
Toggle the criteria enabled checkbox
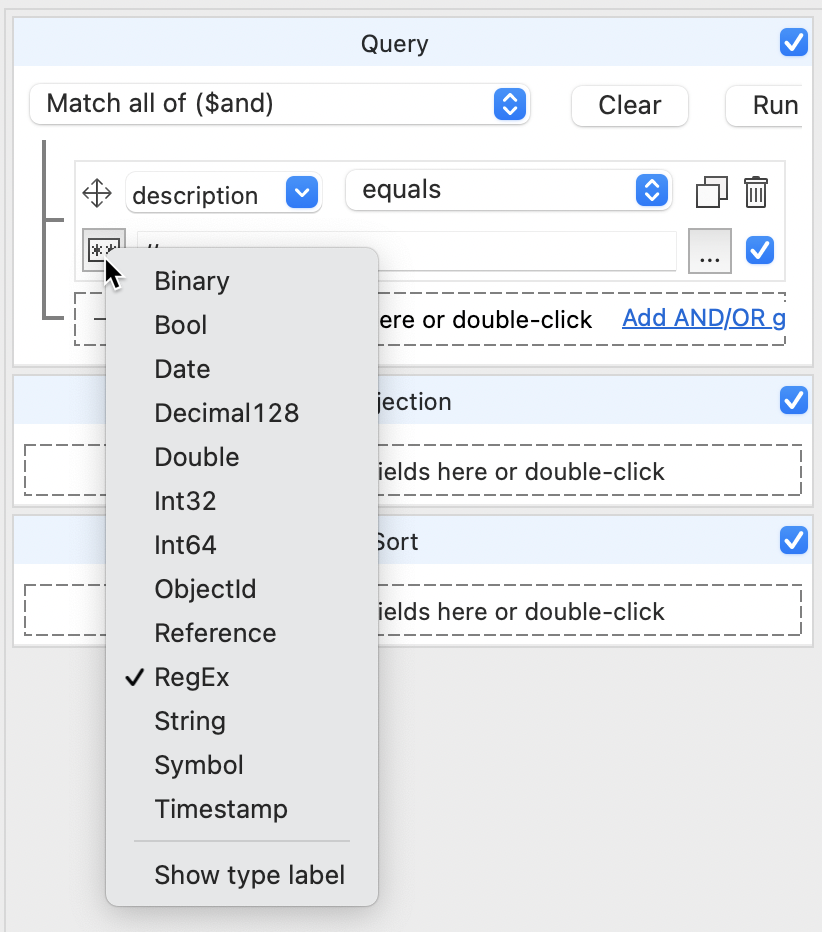point(760,250)
